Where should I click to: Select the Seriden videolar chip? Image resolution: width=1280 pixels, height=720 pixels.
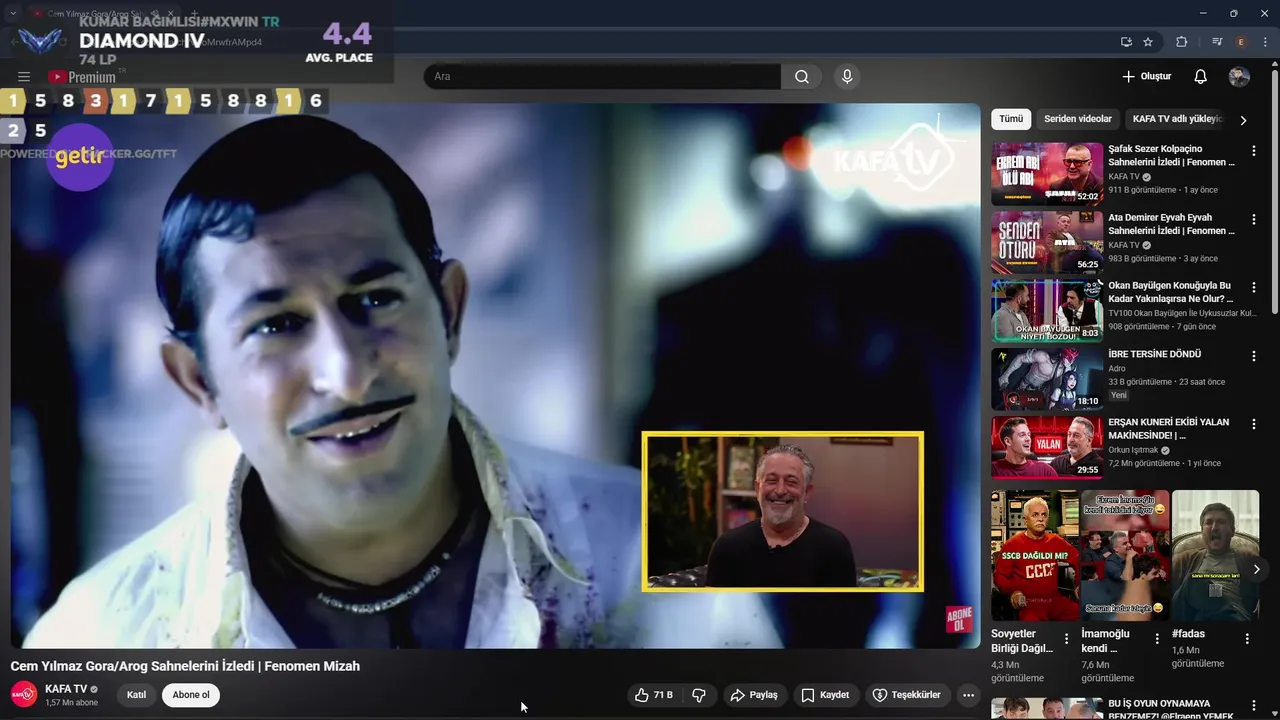coord(1078,119)
